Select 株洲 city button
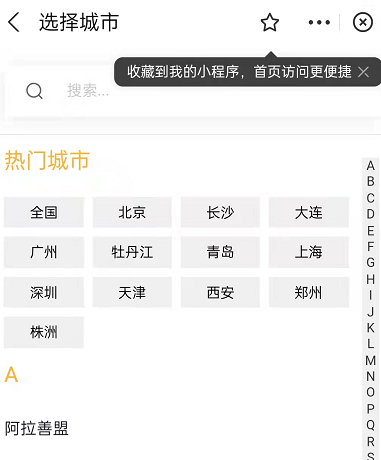Viewport: 381px width, 460px height. click(x=44, y=332)
